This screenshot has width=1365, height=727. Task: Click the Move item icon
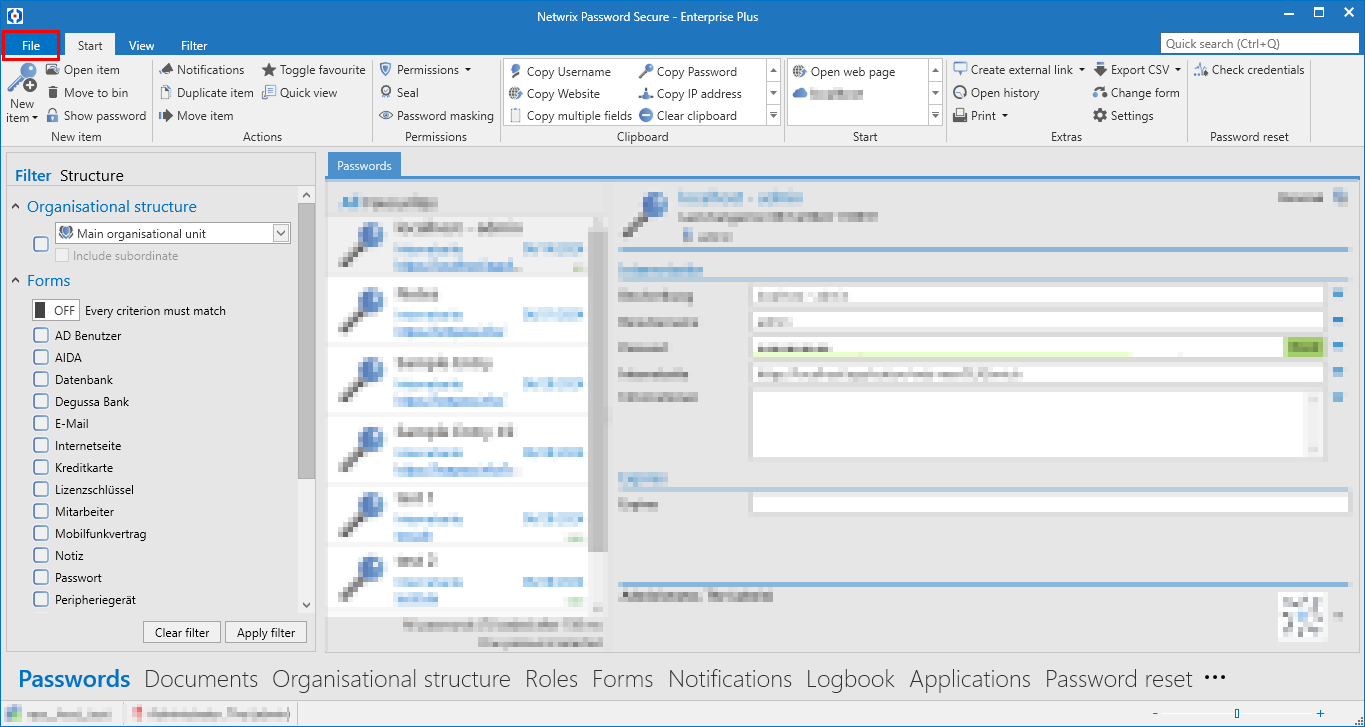[167, 116]
